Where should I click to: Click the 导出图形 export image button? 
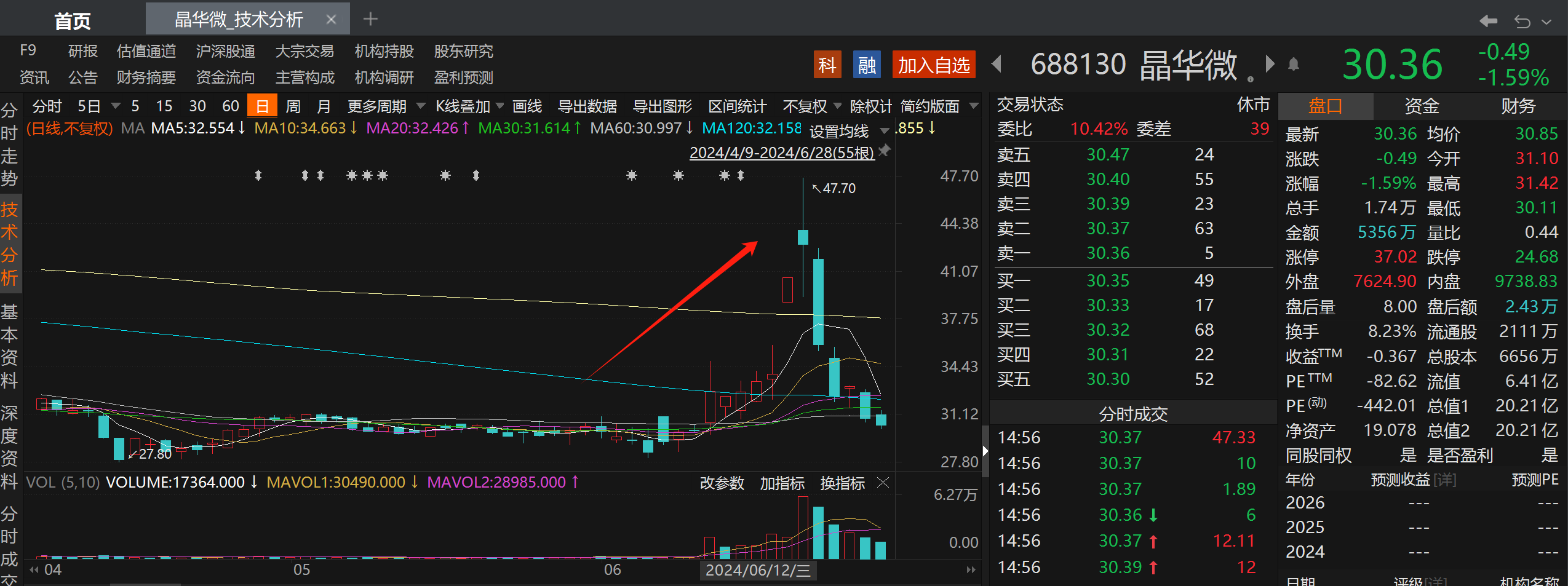[663, 106]
